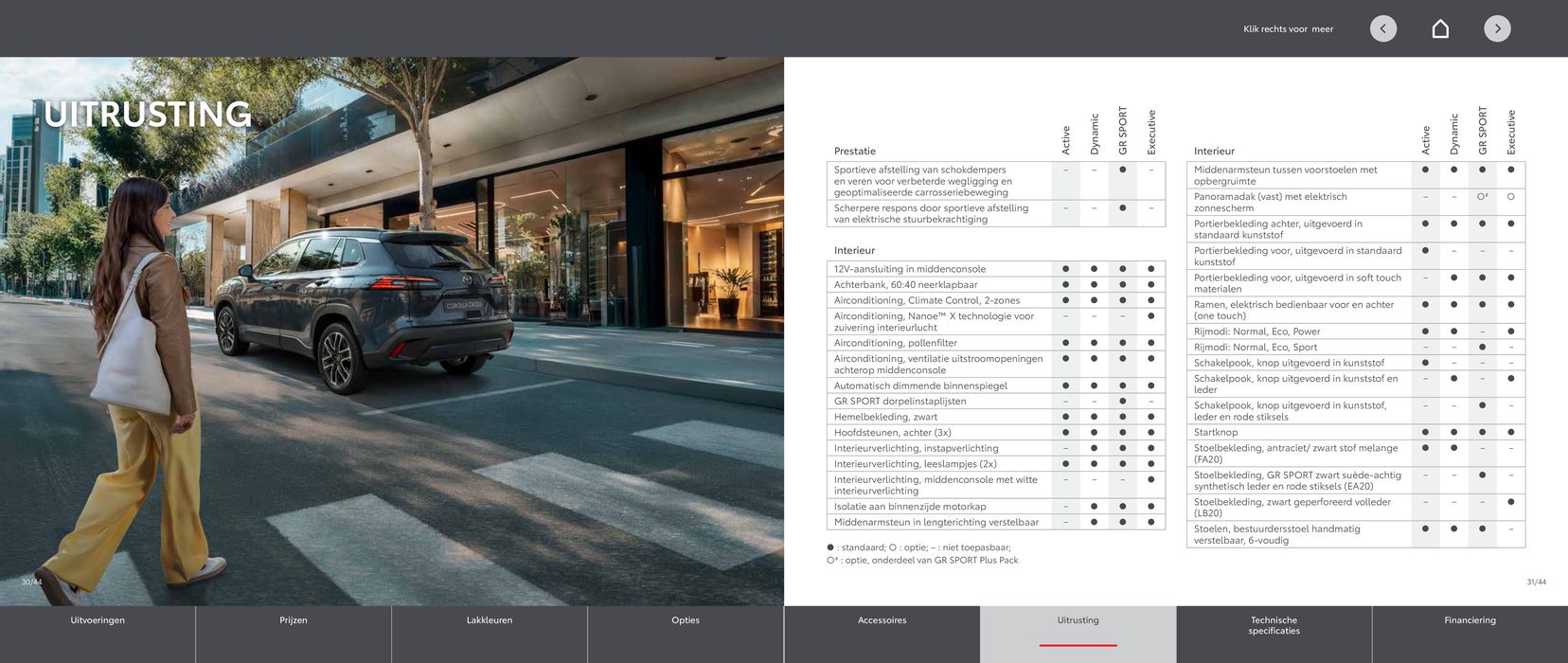Open the Uitvoeringen tab
This screenshot has height=663, width=1568.
click(x=98, y=621)
